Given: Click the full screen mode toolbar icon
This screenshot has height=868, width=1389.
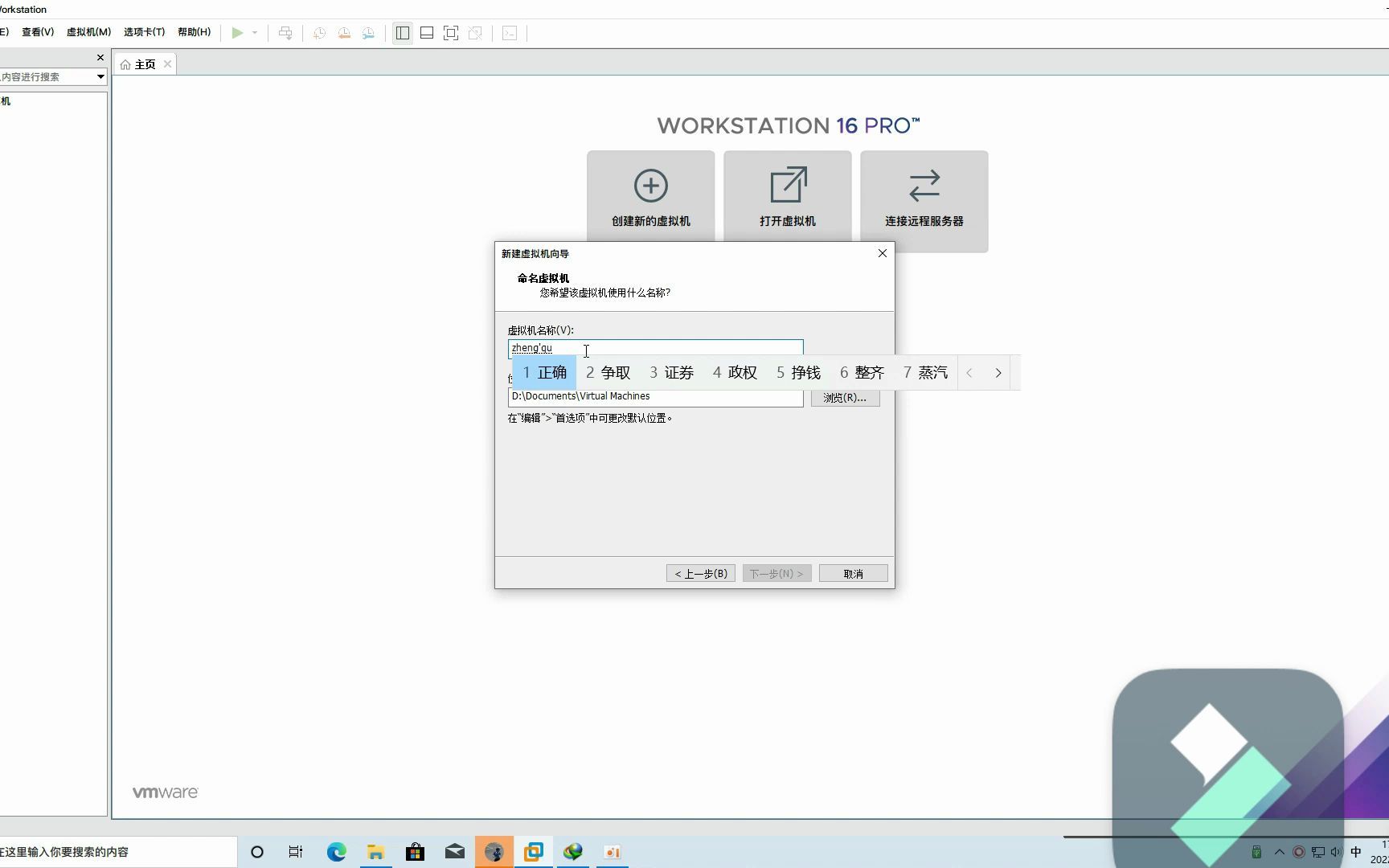Looking at the screenshot, I should pos(451,33).
